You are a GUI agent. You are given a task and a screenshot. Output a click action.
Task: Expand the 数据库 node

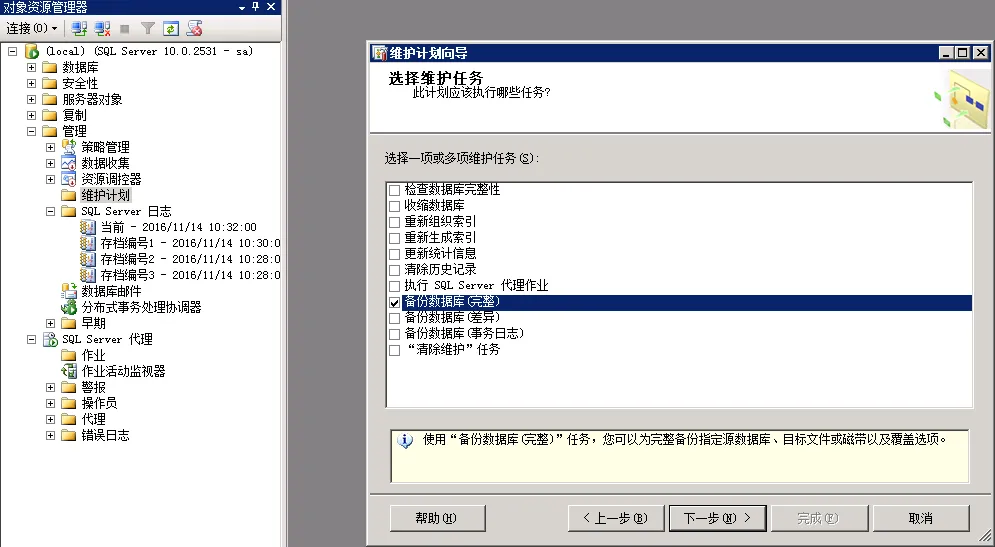pos(32,67)
